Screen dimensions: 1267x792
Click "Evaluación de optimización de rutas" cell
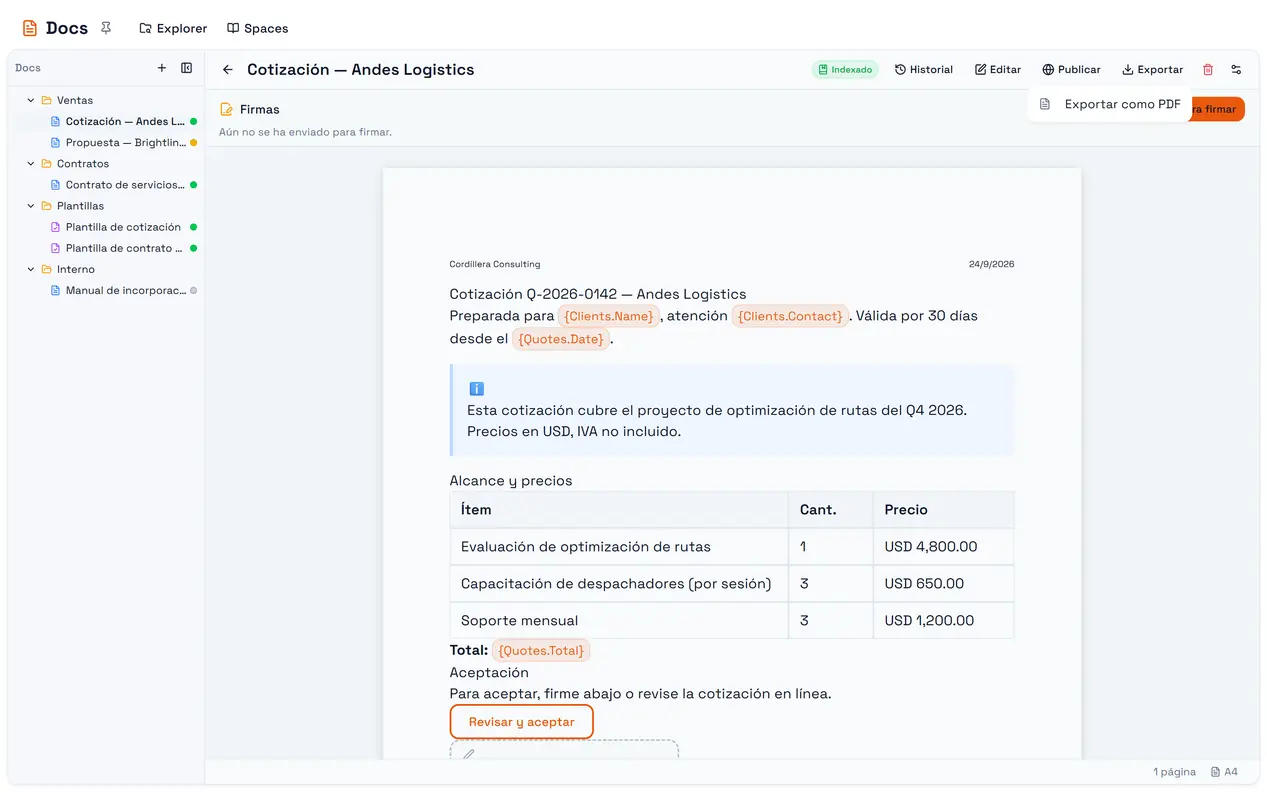pyautogui.click(x=619, y=547)
